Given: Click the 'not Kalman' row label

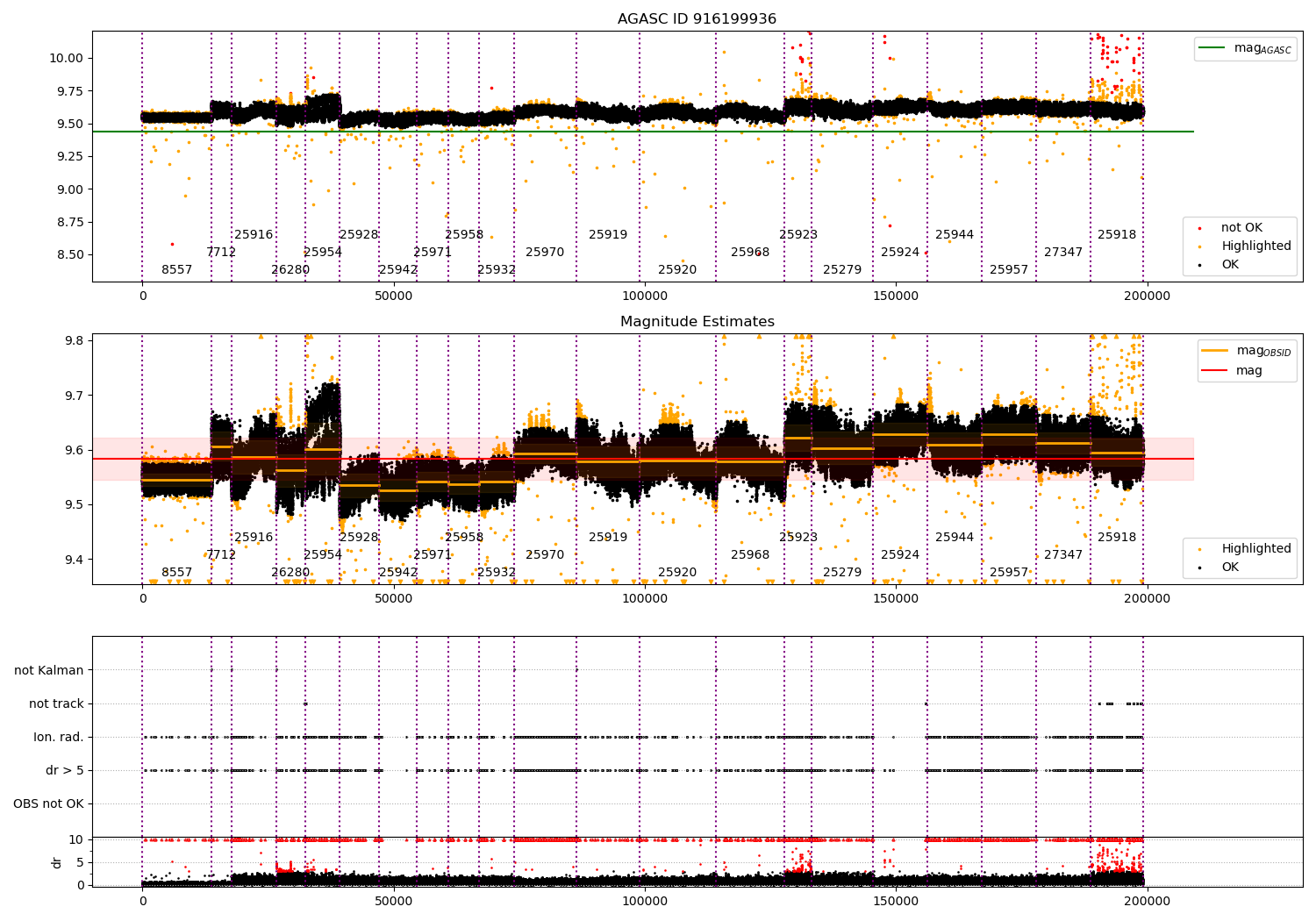Looking at the screenshot, I should tap(49, 670).
